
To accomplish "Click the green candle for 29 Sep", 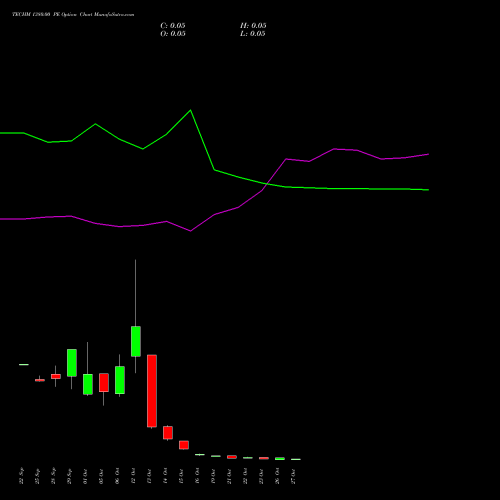I will (x=72, y=363).
